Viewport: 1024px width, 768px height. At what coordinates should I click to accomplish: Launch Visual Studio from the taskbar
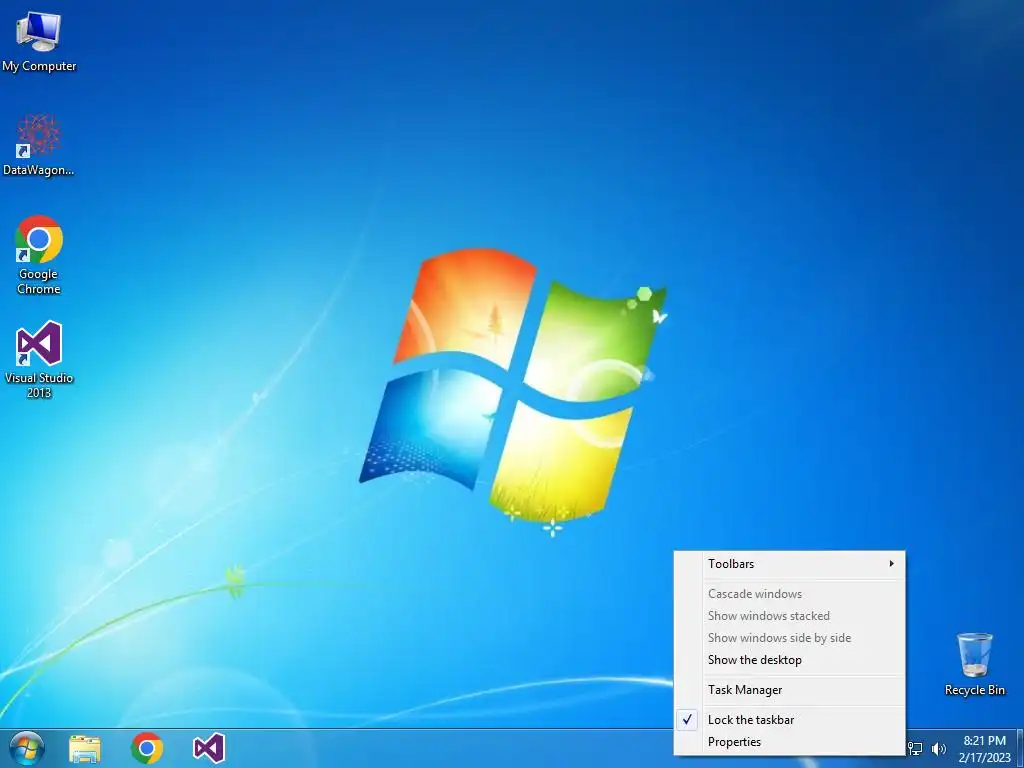click(x=209, y=748)
